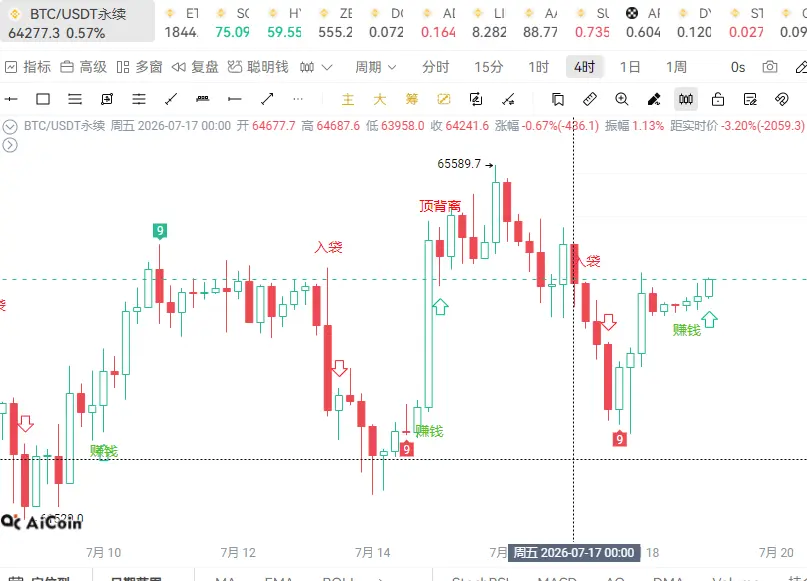Select the 4时 timeframe
Screen dimensions: 807x581
(x=585, y=67)
